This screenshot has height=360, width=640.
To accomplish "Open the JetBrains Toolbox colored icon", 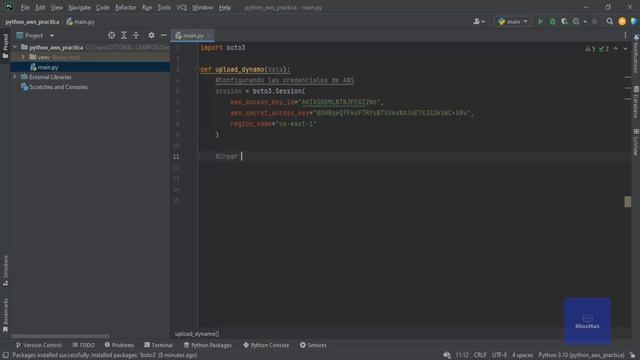I will tap(633, 21).
